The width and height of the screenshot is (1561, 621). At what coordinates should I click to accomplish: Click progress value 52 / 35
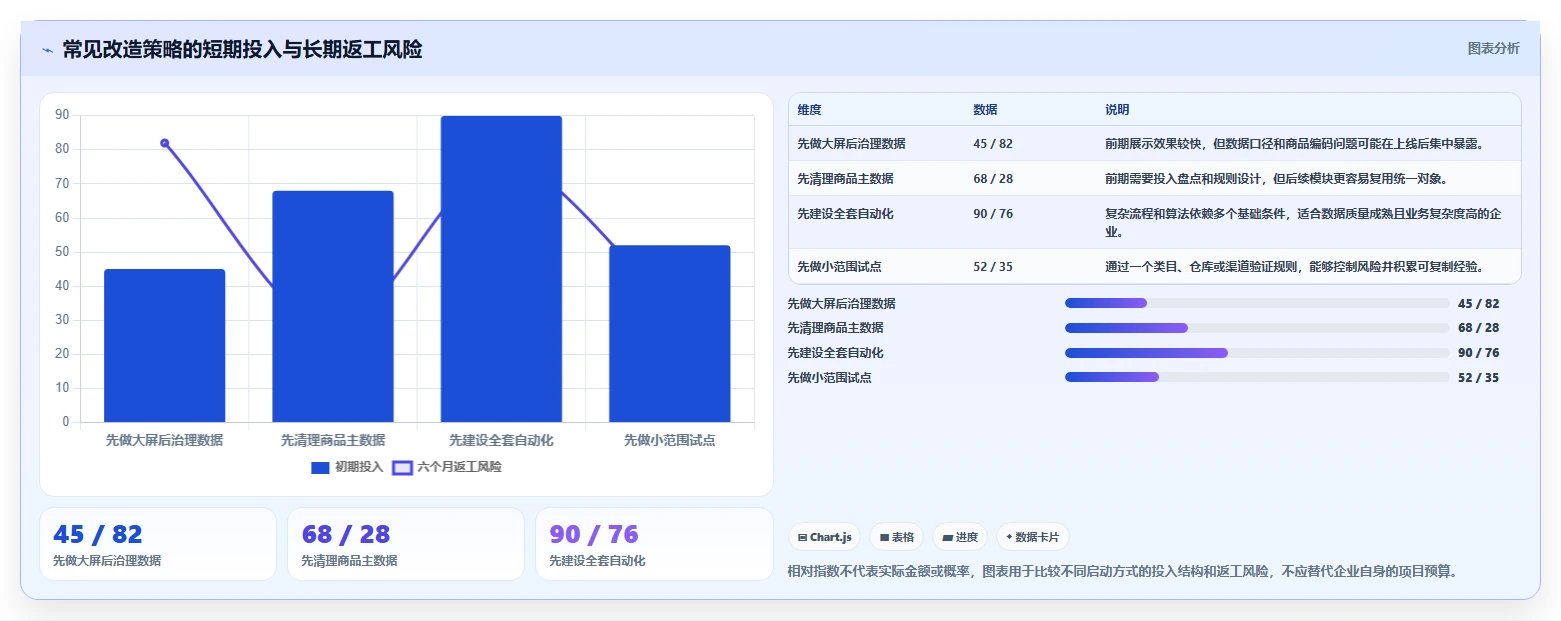[x=1478, y=378]
